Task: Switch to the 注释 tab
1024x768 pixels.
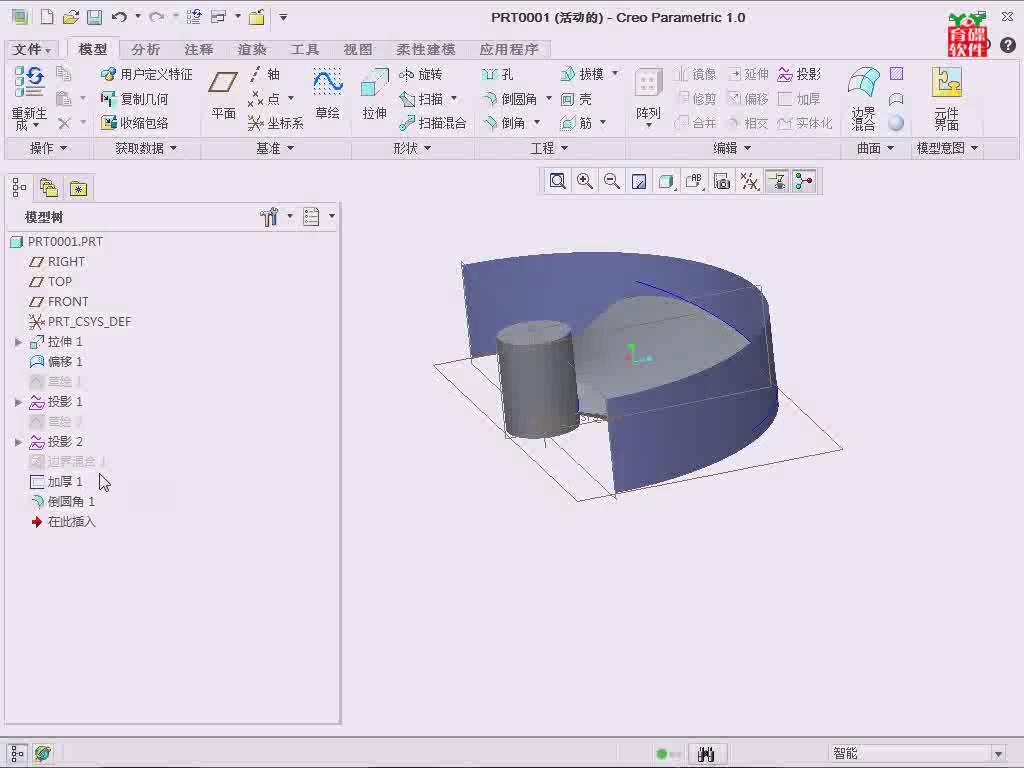Action: pos(199,50)
